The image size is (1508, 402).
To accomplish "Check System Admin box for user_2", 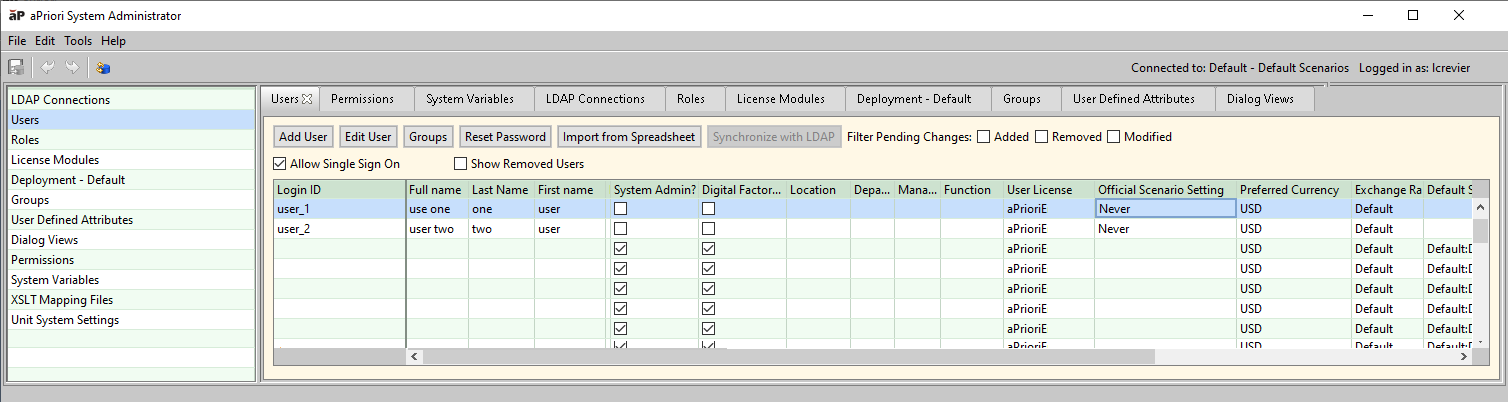I will [x=621, y=229].
